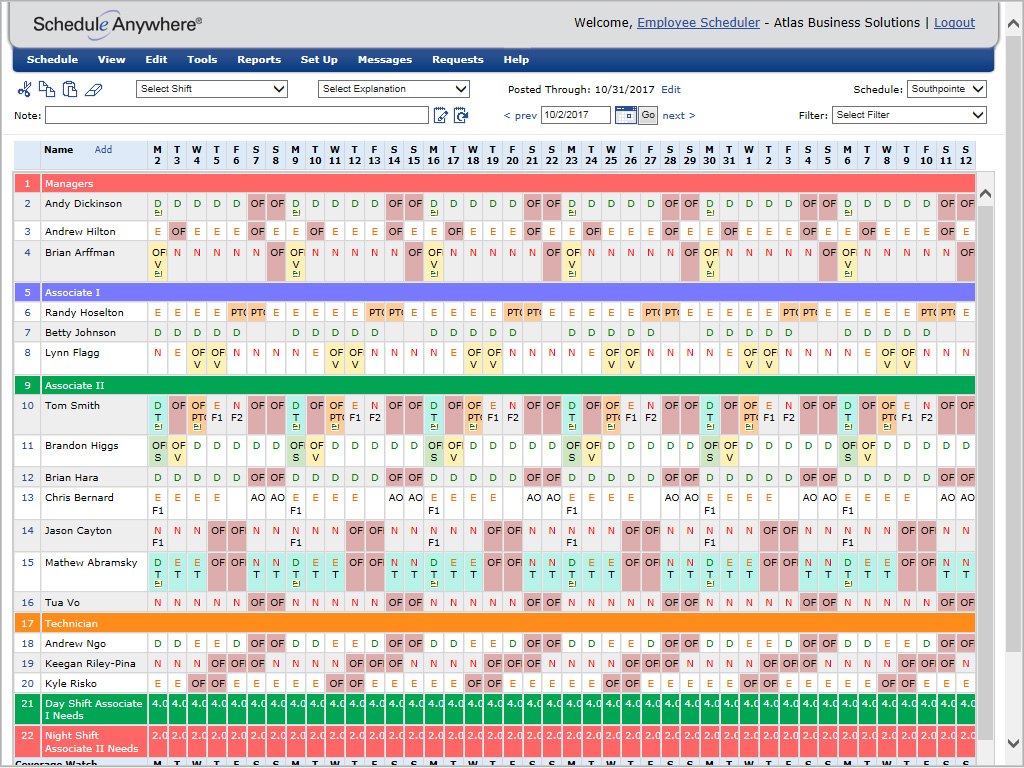This screenshot has width=1024, height=768.
Task: Select the Eraser tool icon
Action: pos(94,89)
